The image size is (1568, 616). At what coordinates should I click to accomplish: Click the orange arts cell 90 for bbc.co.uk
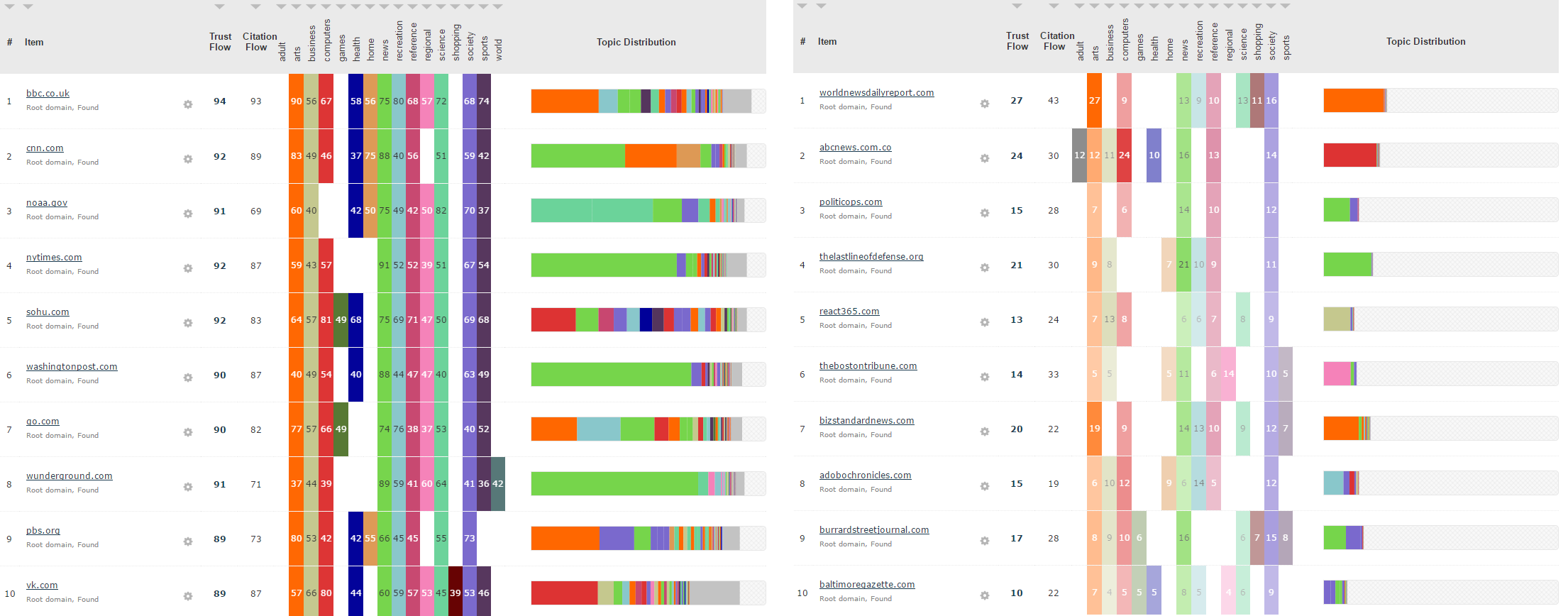click(x=297, y=101)
